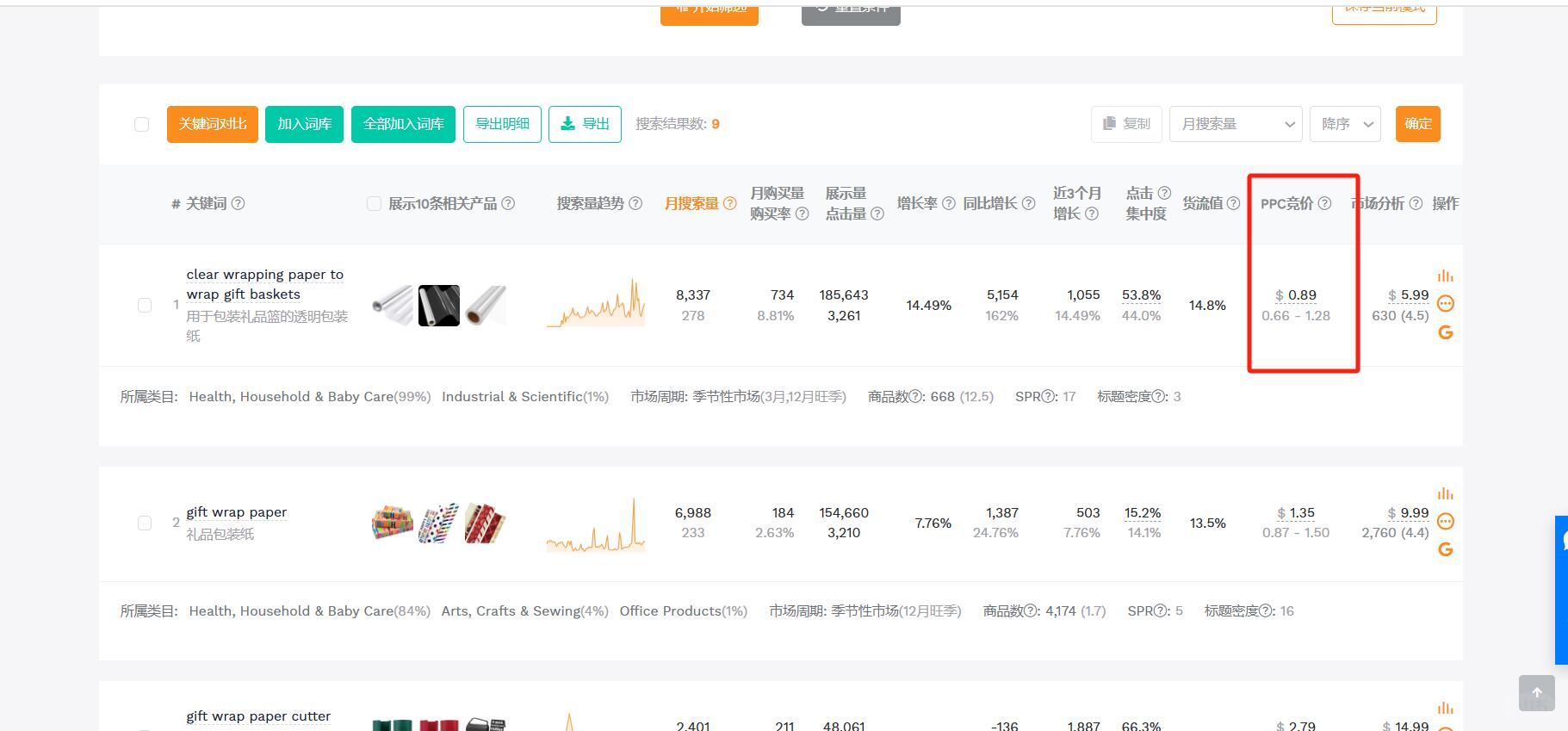Open keyword link gift wrap paper
The height and width of the screenshot is (731, 1568).
pyautogui.click(x=237, y=512)
